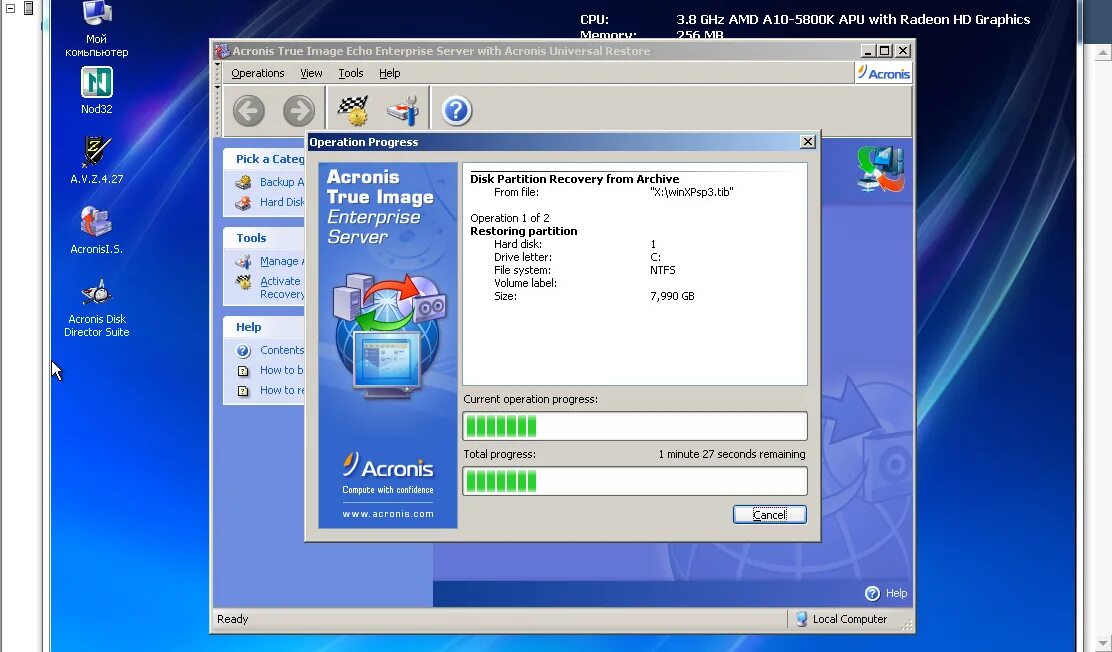The image size is (1112, 652).
Task: Close the Operation Progress dialog
Action: [807, 142]
